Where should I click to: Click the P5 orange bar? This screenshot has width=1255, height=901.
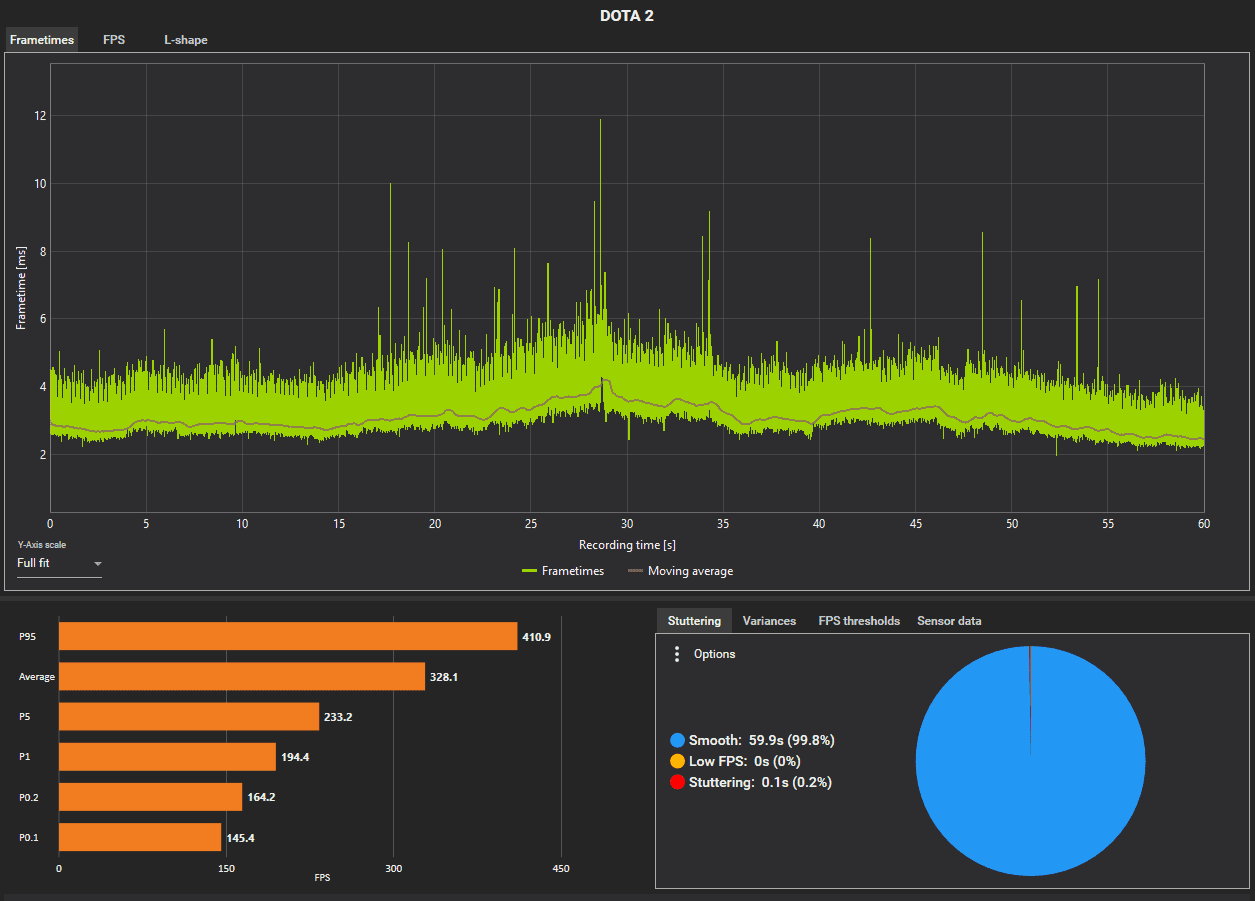(x=189, y=716)
